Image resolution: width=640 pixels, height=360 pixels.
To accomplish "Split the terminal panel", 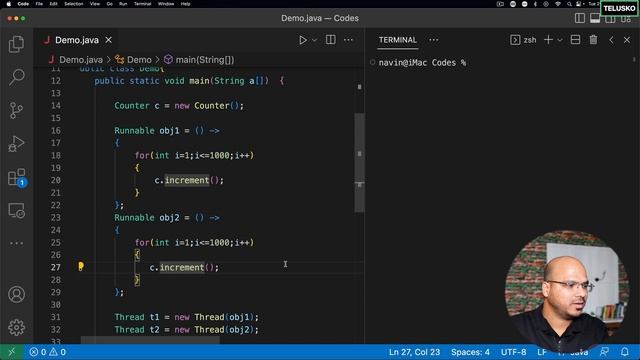I will pyautogui.click(x=575, y=40).
